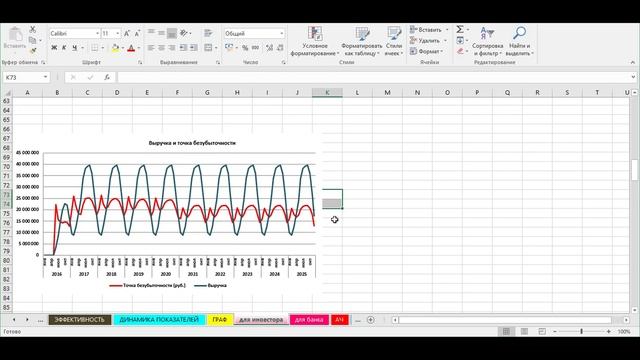
Task: Click the Cut scissors icon
Action: click(x=33, y=30)
